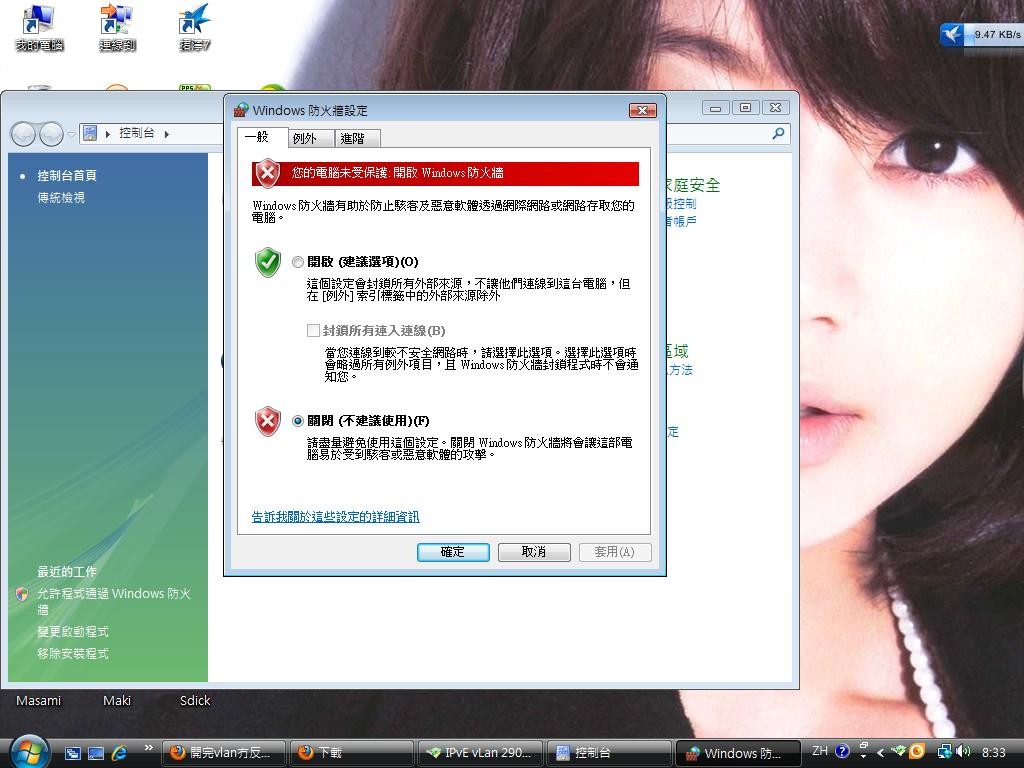Select the 關閉 (不建議使用) radio button

(298, 421)
